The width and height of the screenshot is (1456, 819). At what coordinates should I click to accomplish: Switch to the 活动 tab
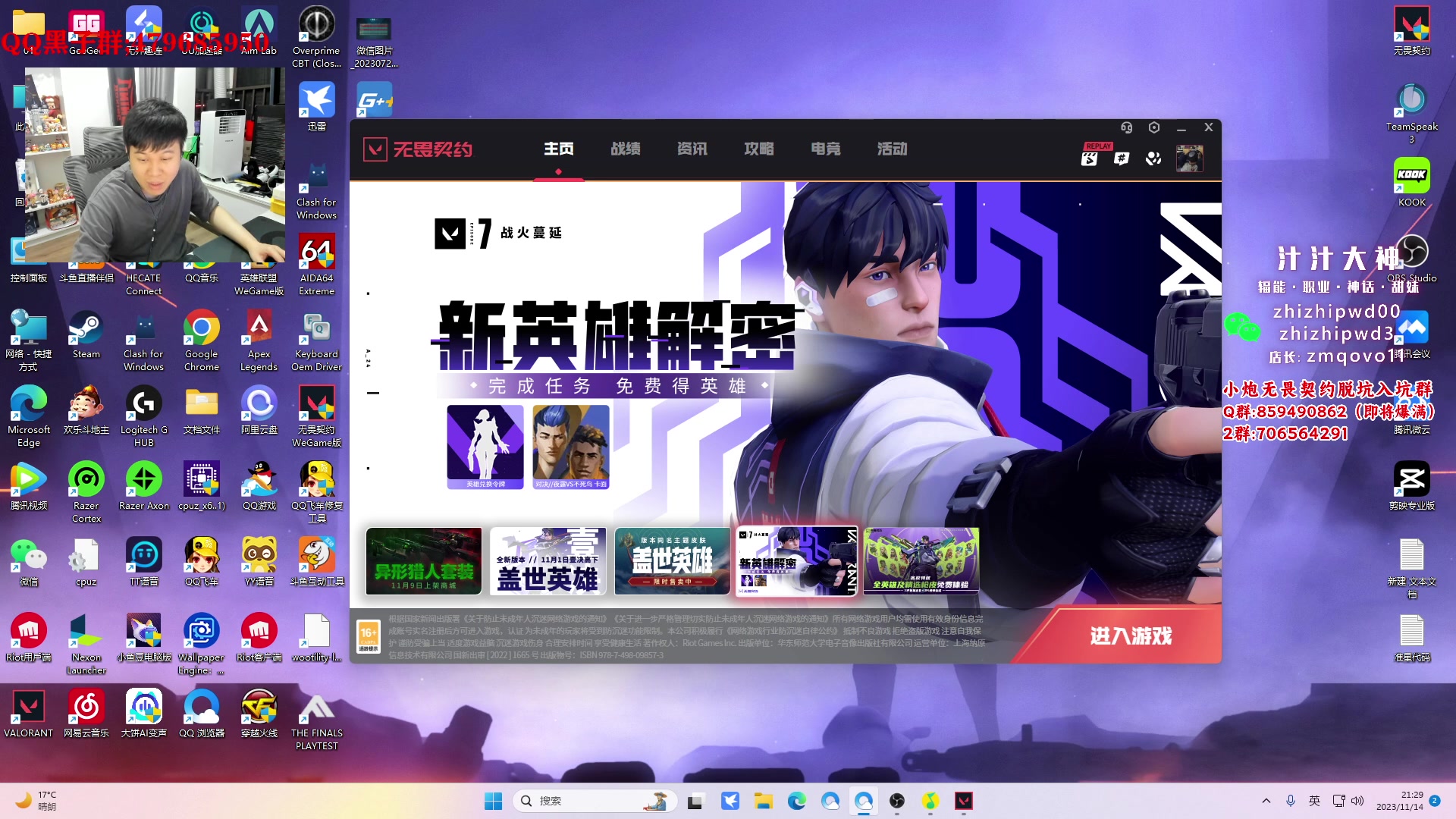tap(893, 149)
